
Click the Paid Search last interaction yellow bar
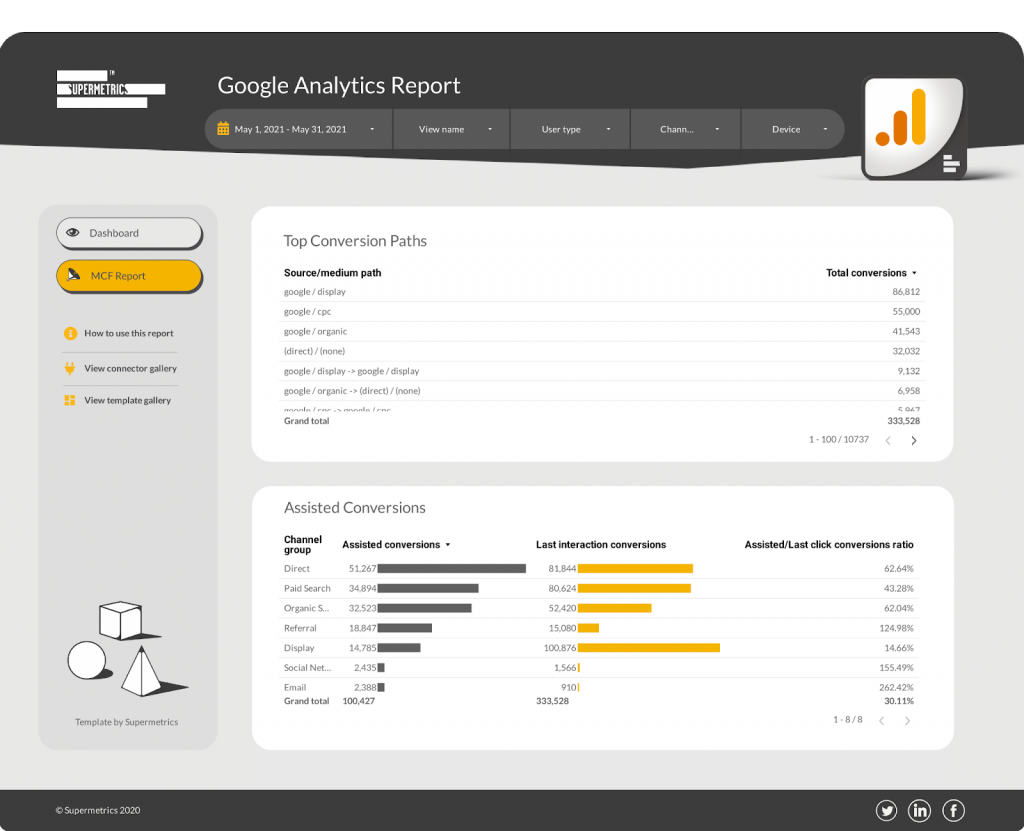click(x=634, y=589)
